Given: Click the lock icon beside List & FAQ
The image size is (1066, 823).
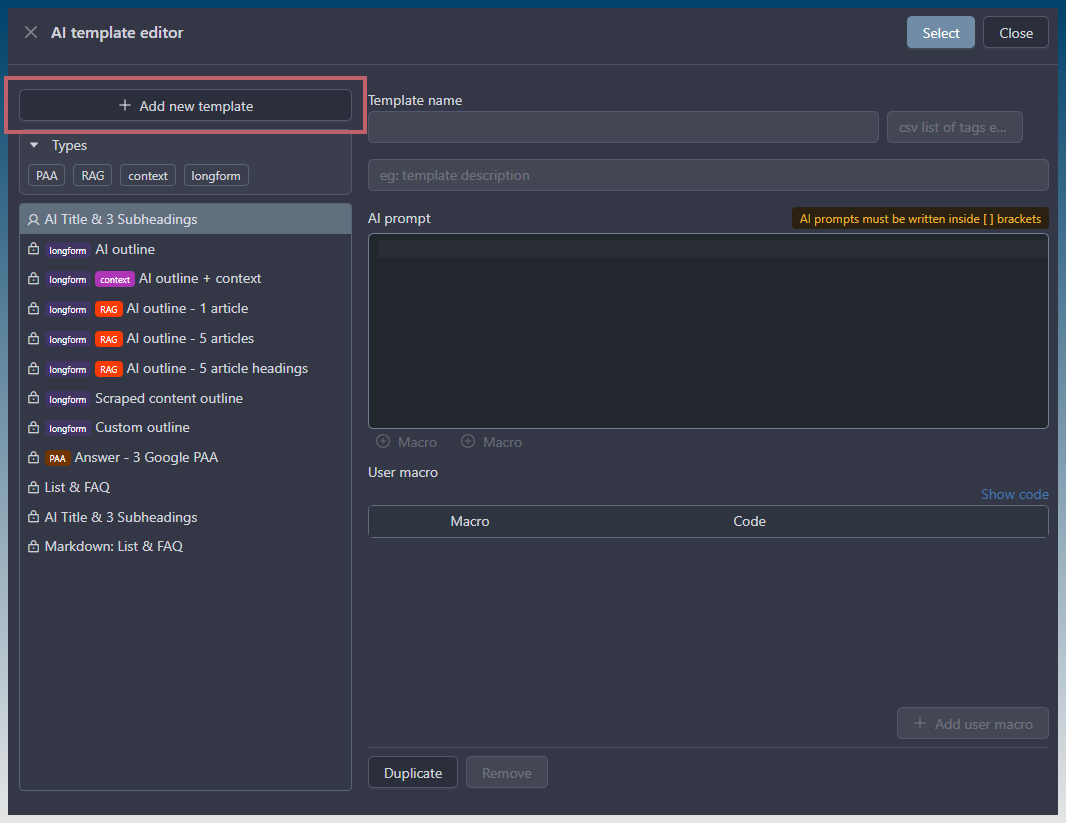Looking at the screenshot, I should 33,487.
